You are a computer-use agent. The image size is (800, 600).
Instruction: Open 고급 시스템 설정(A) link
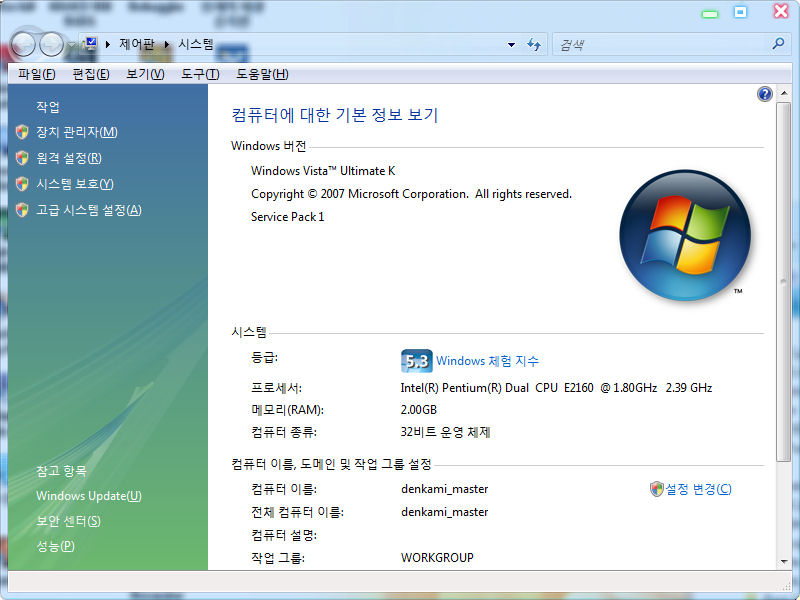[89, 210]
